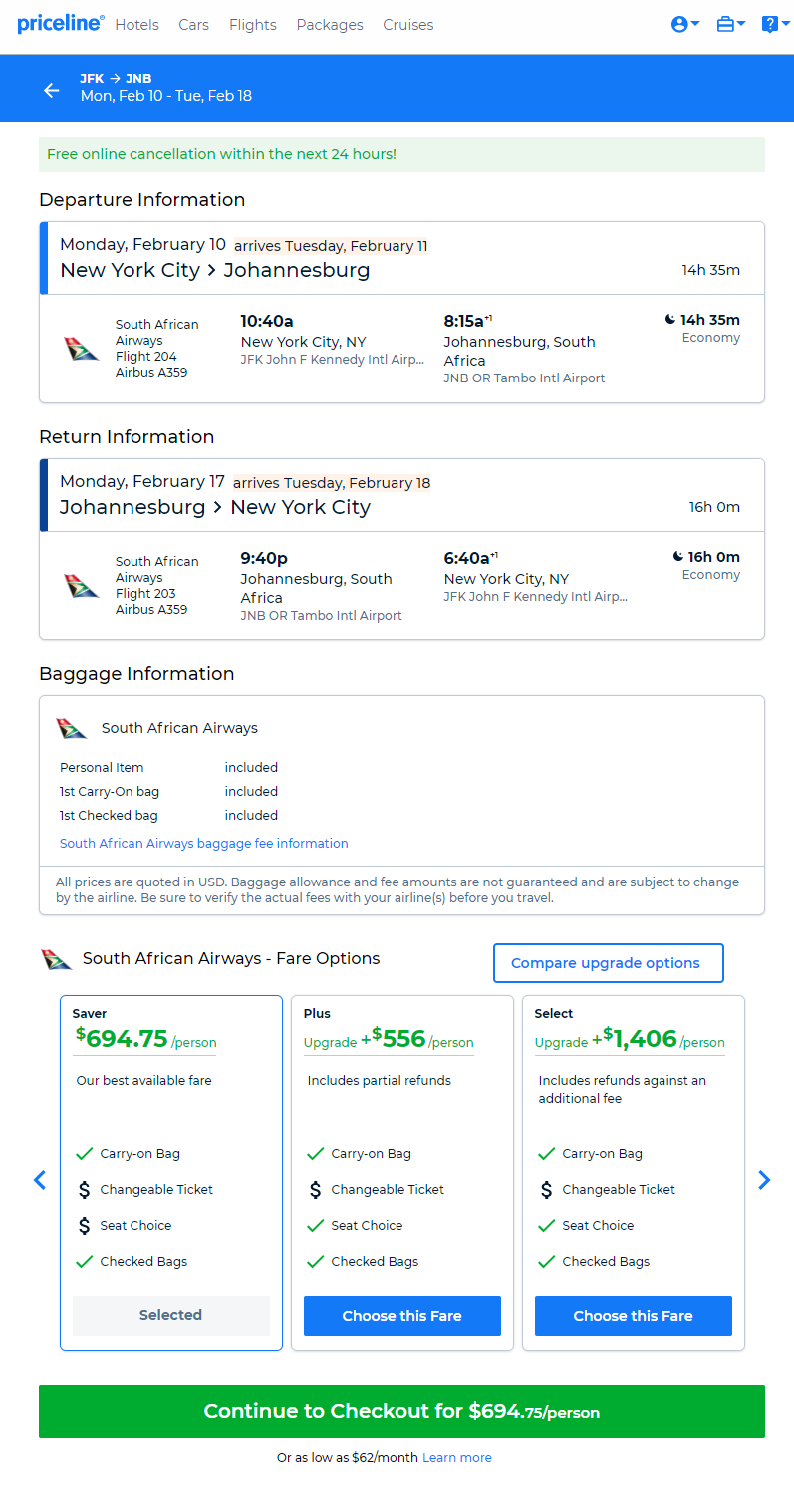
Task: Click the airline logo in Baggage Information
Action: pos(72,728)
